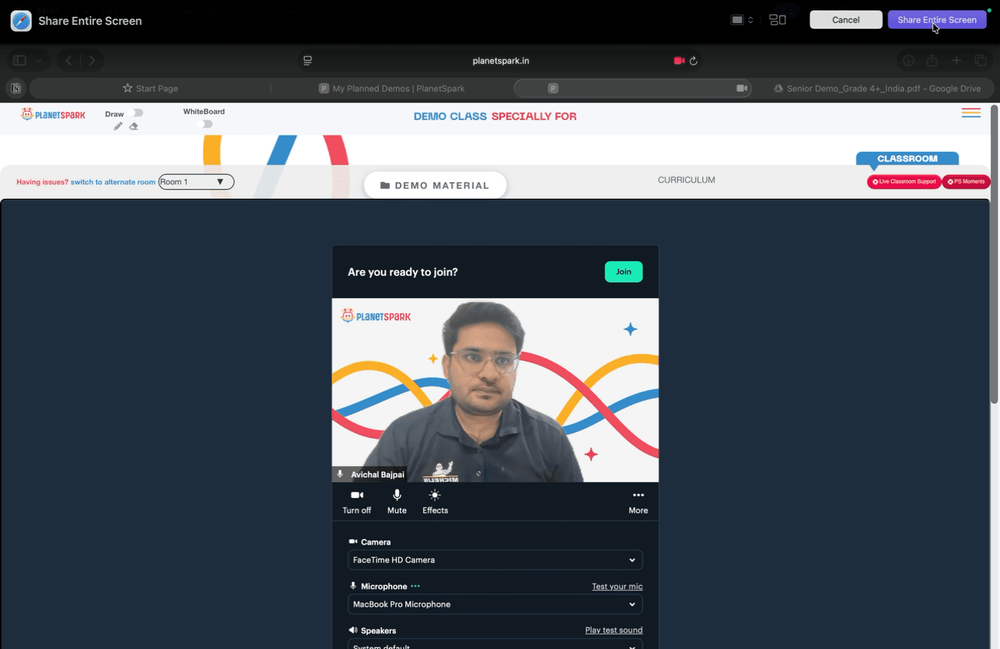Open Safari downloads icon
Viewport: 1000px width, 649px height.
tap(908, 61)
